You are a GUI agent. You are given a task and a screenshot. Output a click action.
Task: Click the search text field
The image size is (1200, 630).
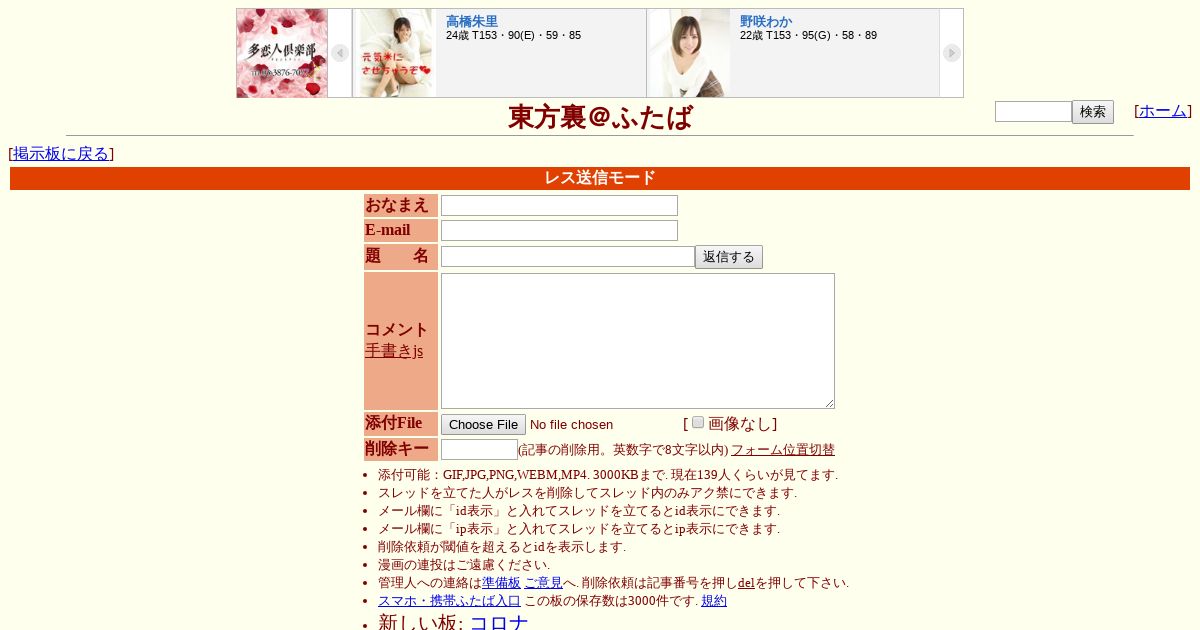pos(1033,111)
